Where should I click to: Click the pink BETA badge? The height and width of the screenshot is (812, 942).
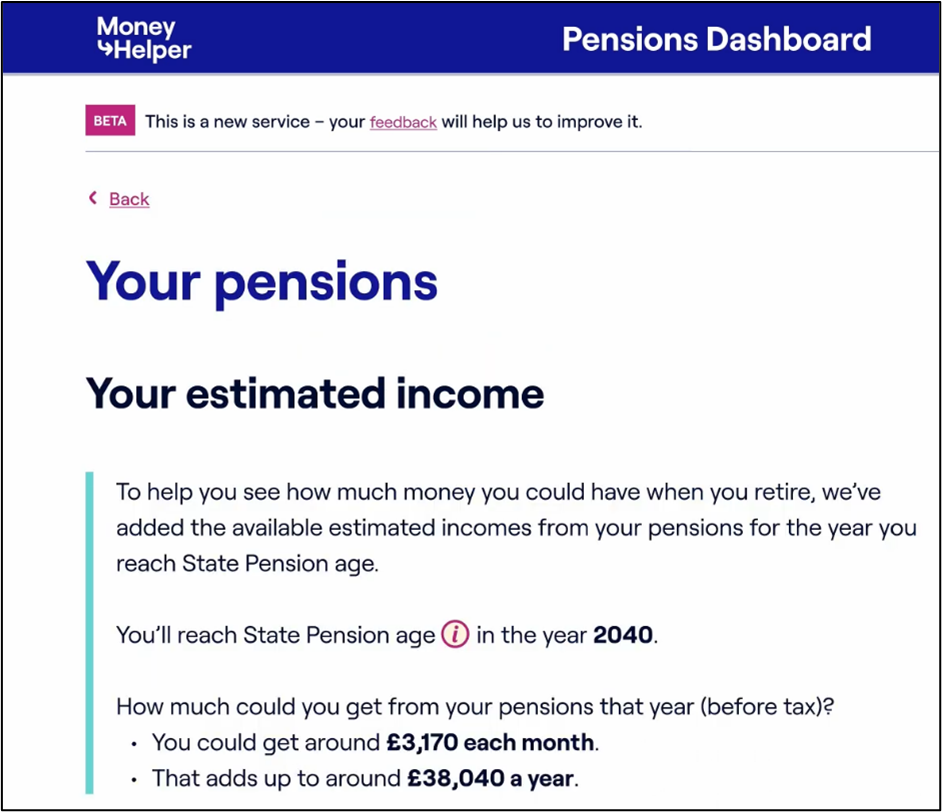click(110, 122)
